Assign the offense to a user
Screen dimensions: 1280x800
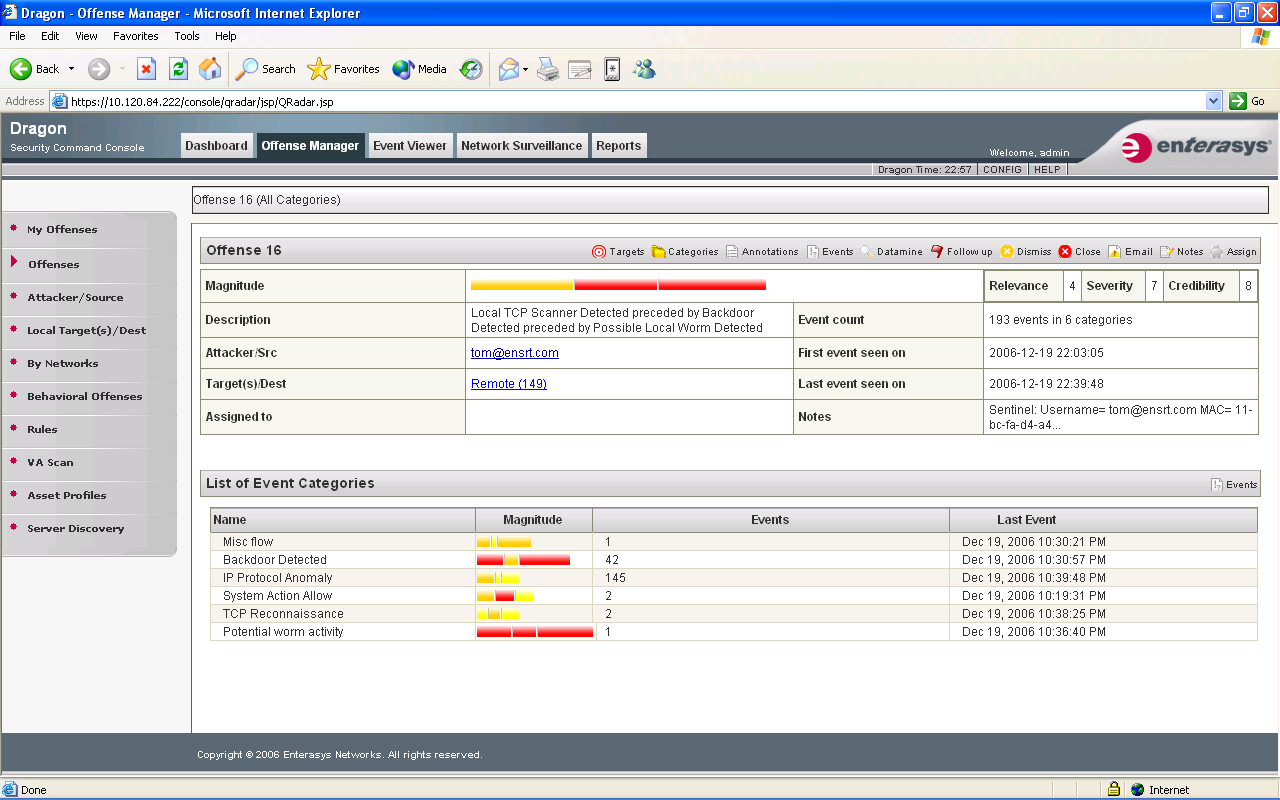click(1233, 251)
